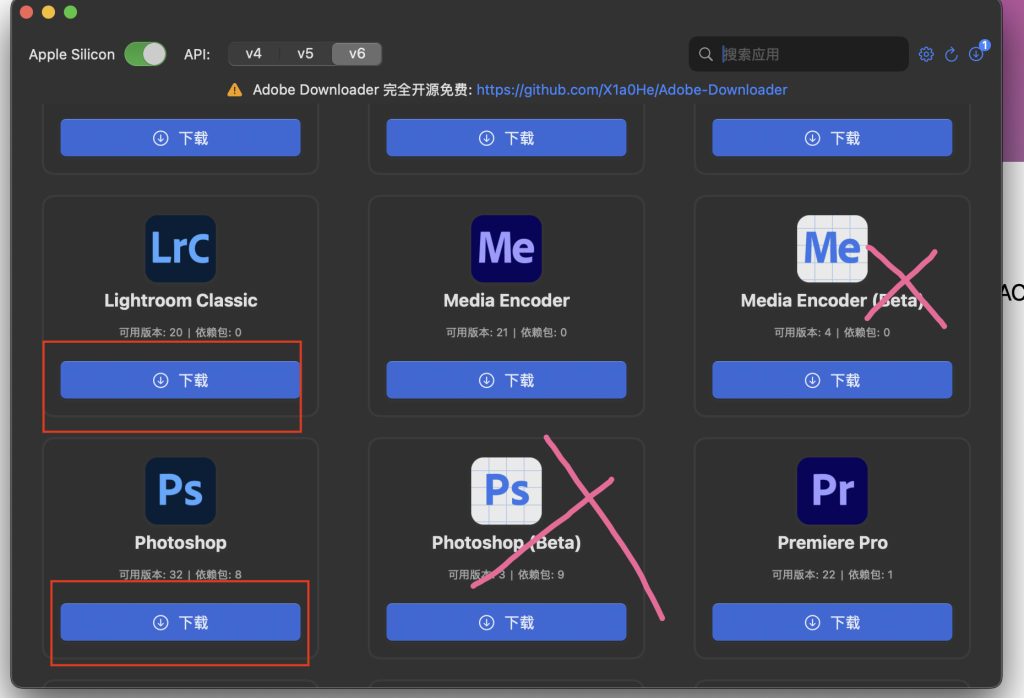The image size is (1024, 698).
Task: Select API version v5
Action: pyautogui.click(x=305, y=54)
